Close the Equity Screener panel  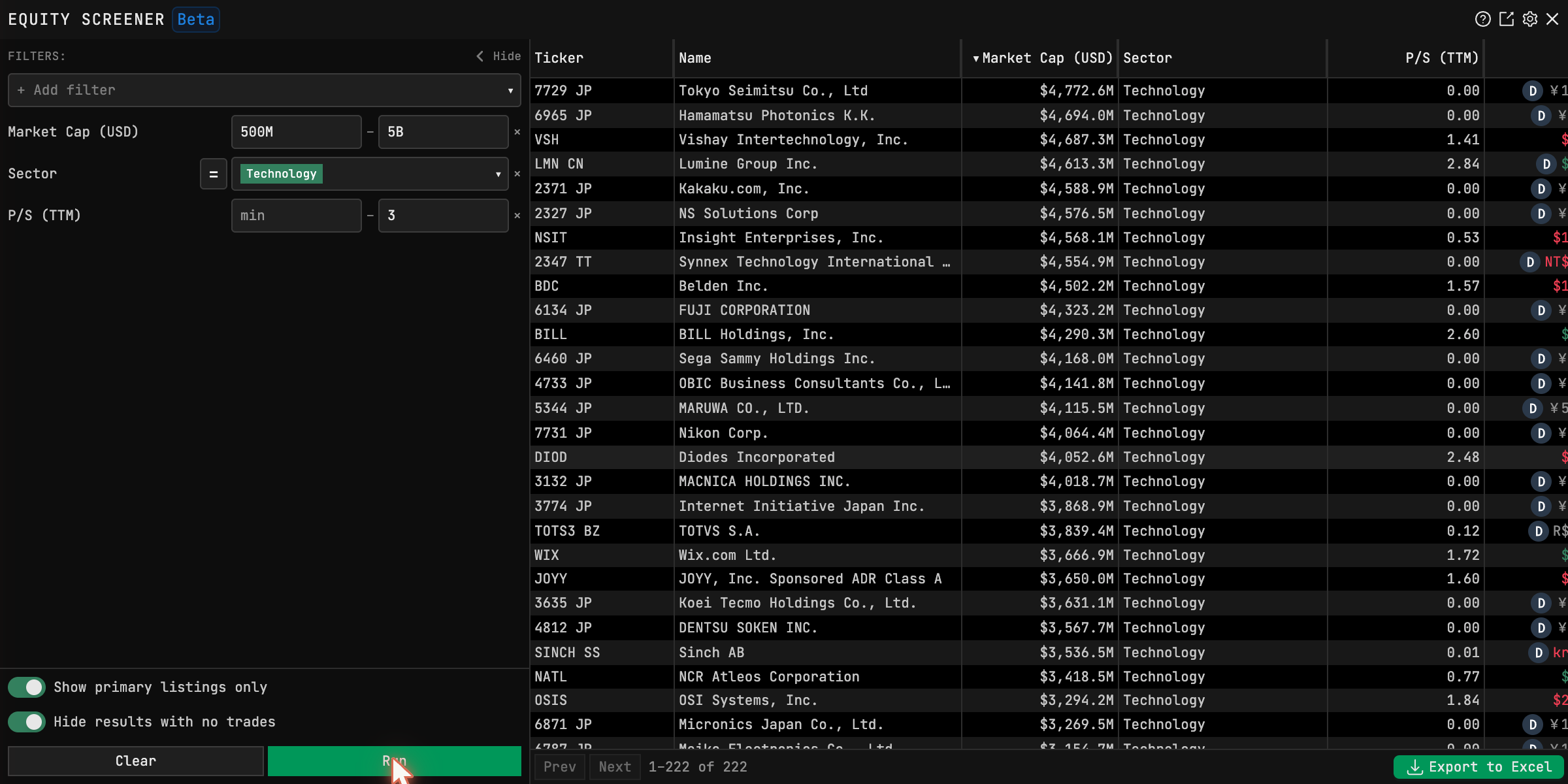1552,19
